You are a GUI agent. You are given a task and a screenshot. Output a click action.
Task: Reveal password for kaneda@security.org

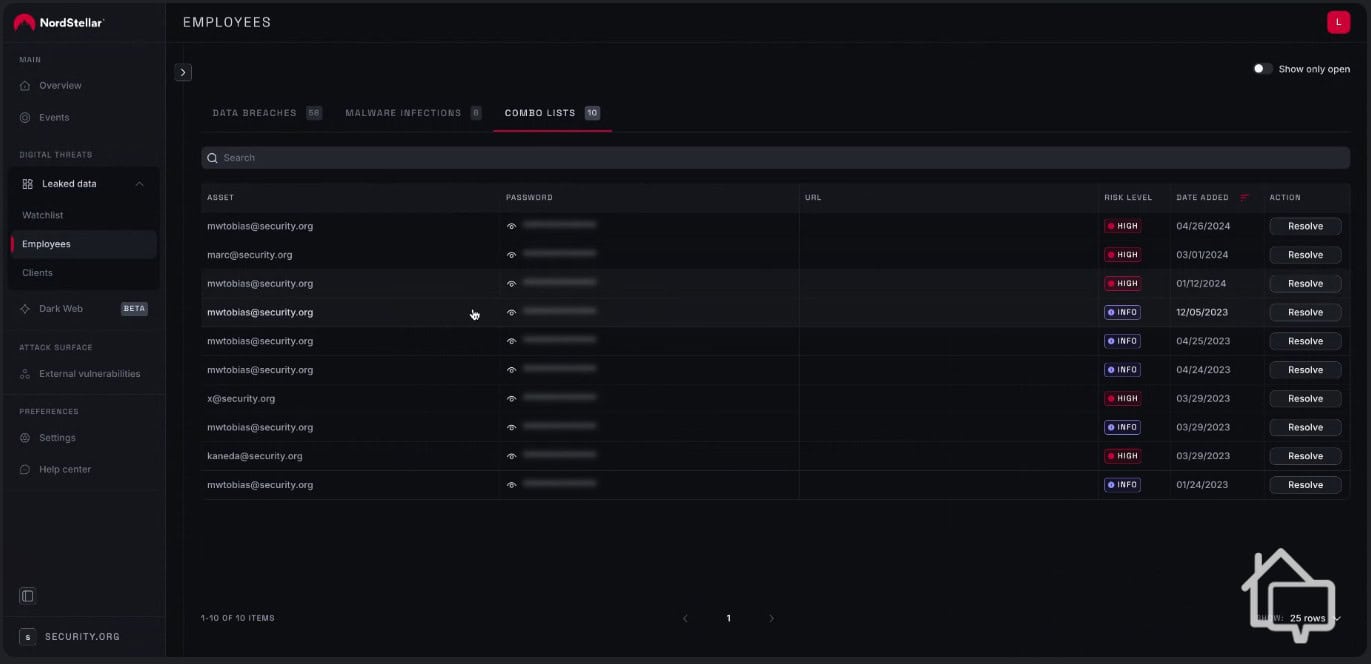tap(512, 456)
